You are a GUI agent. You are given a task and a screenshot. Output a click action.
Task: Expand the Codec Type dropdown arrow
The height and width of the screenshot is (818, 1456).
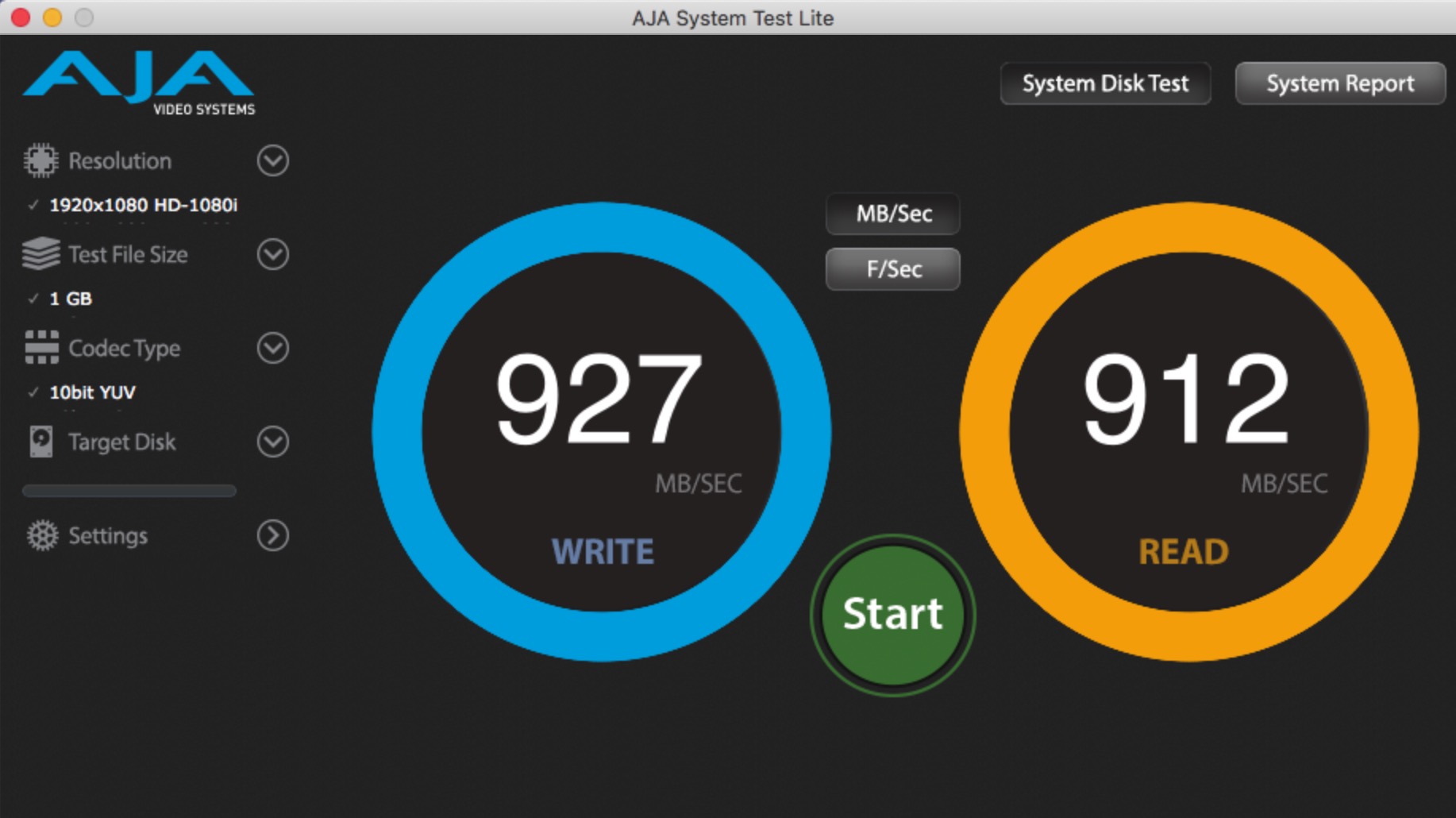[272, 348]
